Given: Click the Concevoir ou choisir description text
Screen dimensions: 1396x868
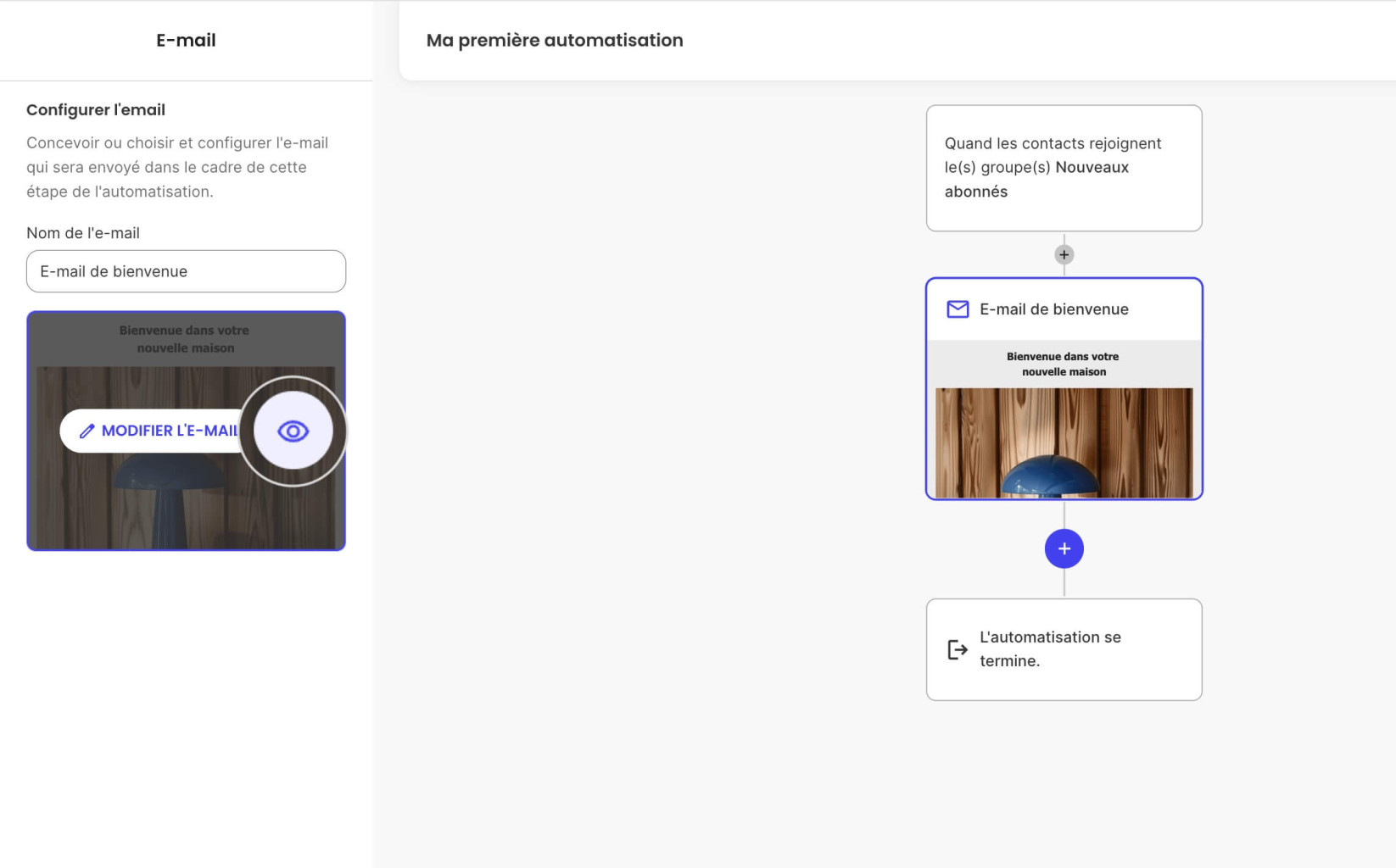Looking at the screenshot, I should (177, 167).
